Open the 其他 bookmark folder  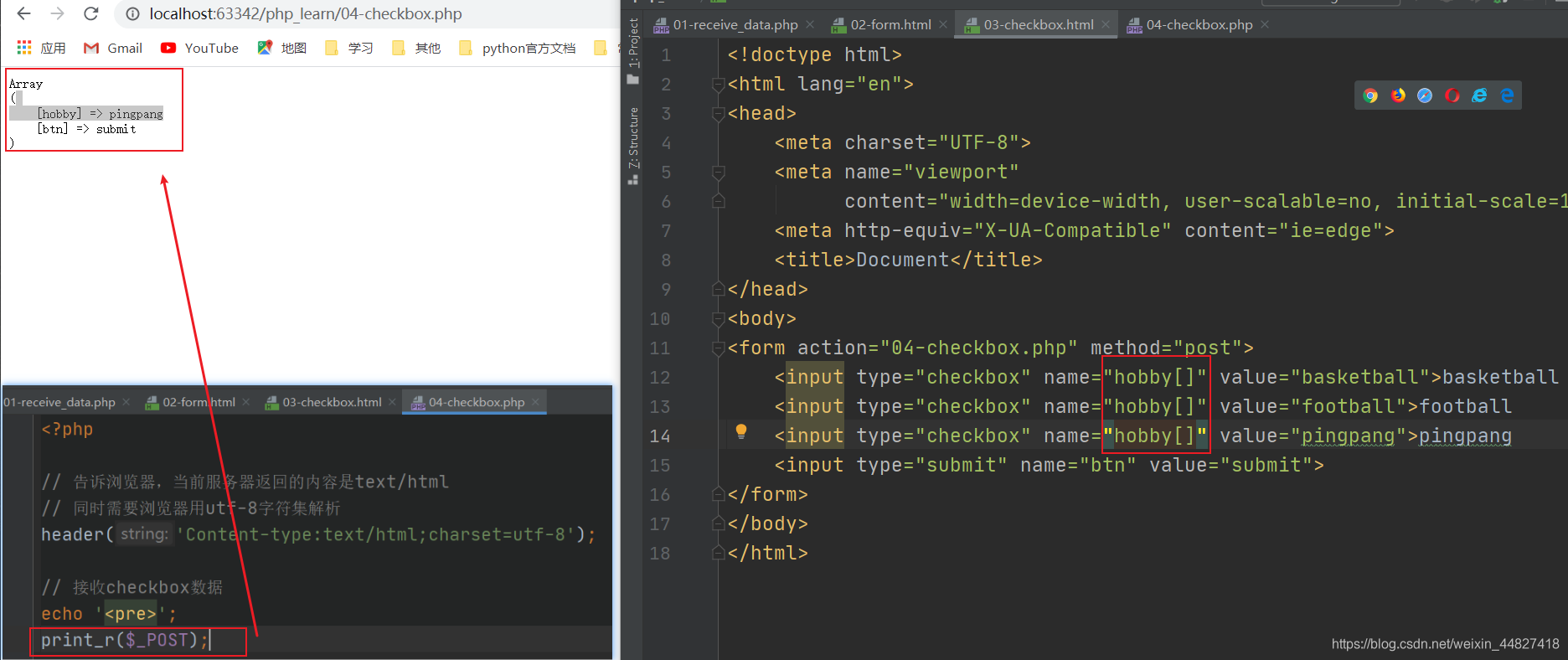coord(416,48)
